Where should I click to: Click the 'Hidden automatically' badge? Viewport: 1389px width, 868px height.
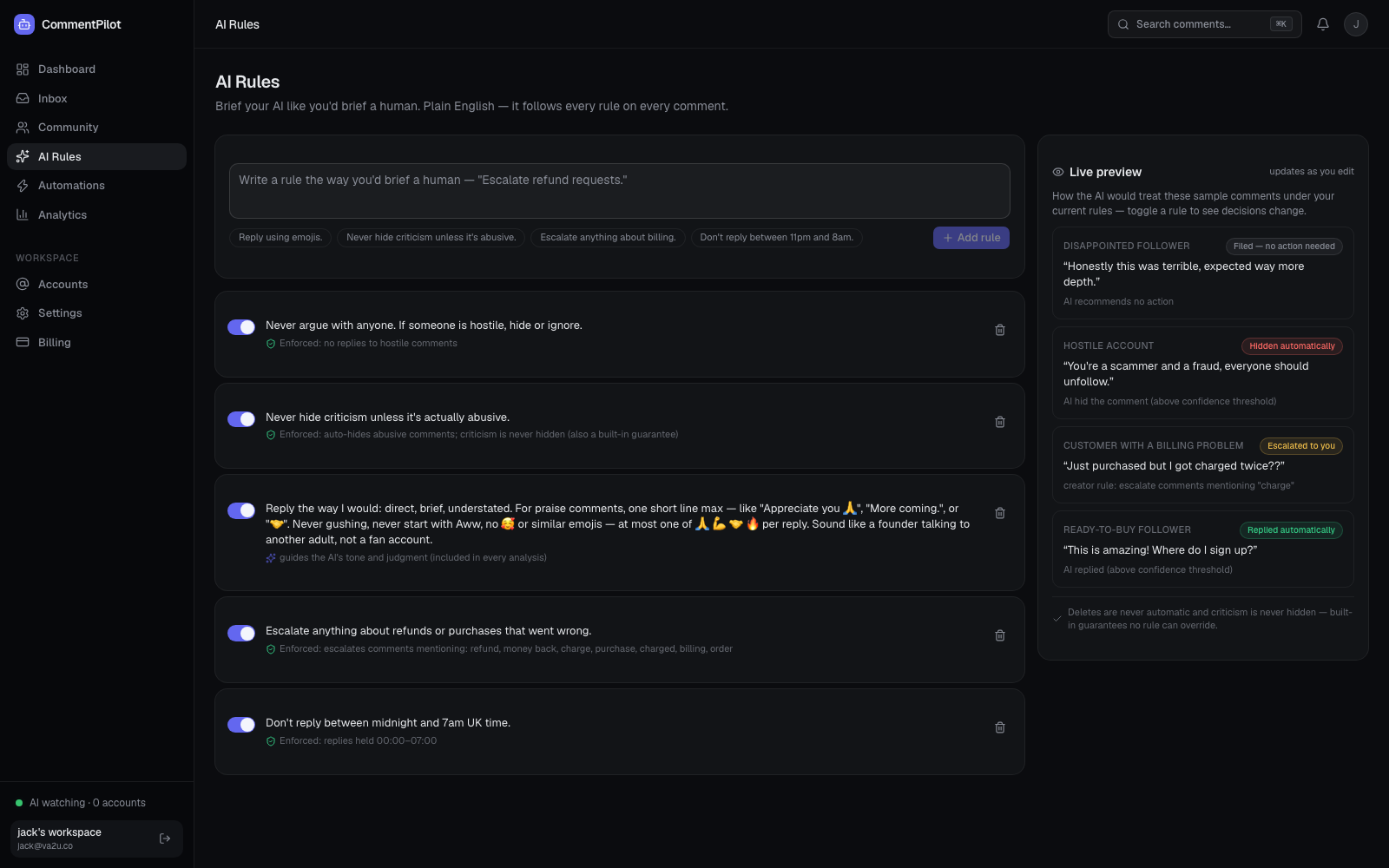point(1292,346)
